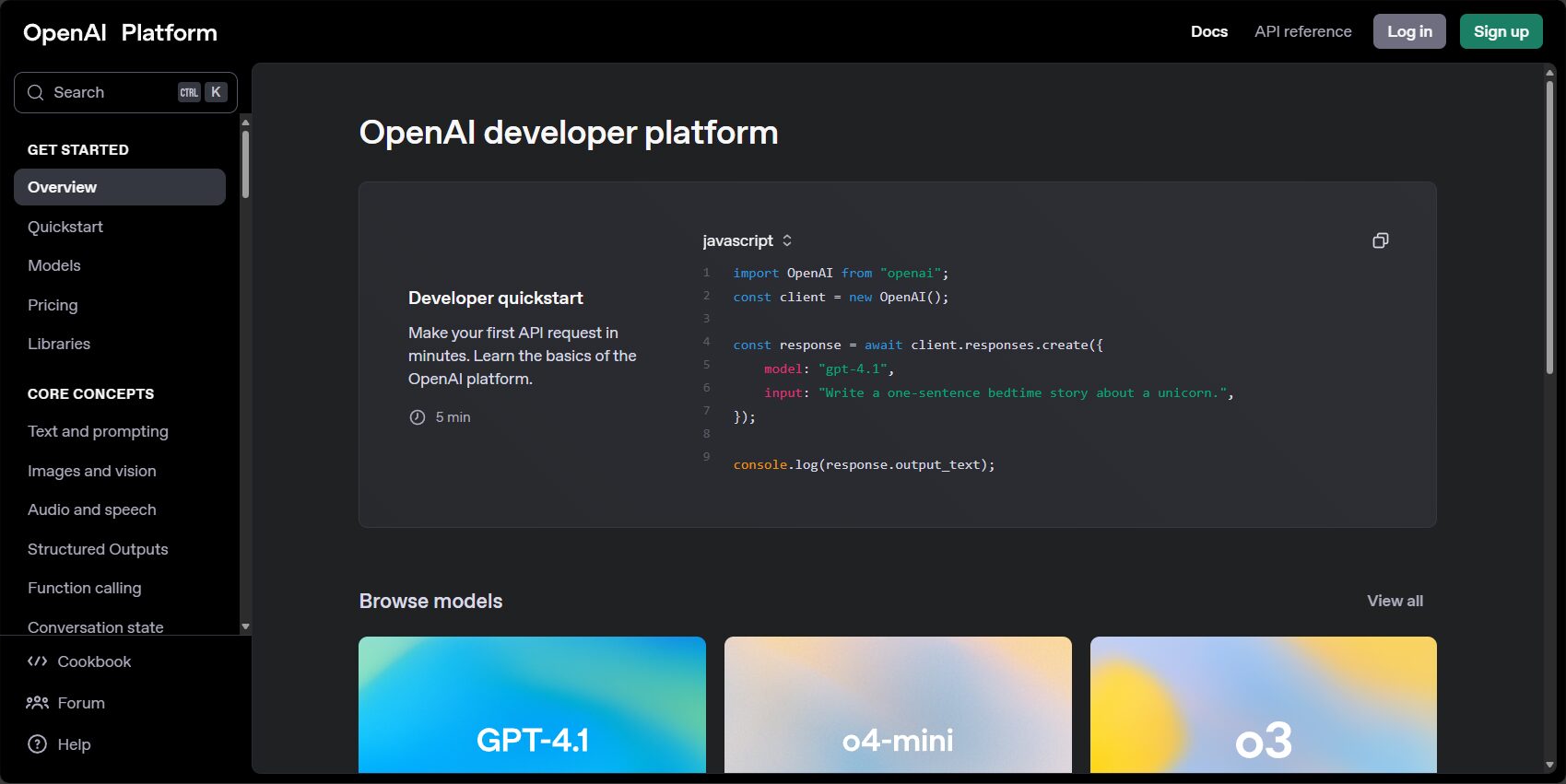Click the Developer quickstart heading
Image resolution: width=1566 pixels, height=784 pixels.
(496, 298)
